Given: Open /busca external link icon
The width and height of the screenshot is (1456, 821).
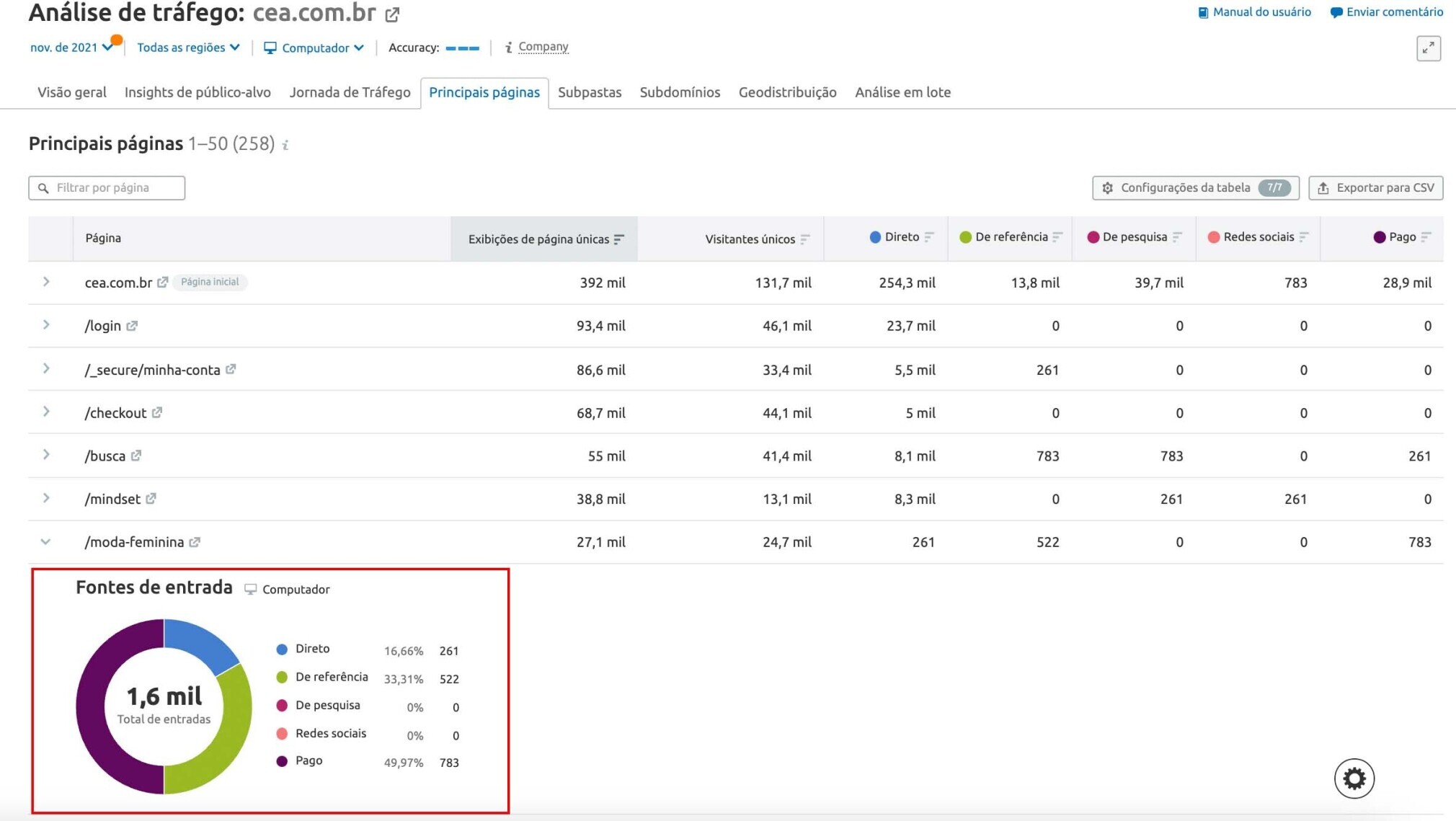Looking at the screenshot, I should tap(136, 456).
